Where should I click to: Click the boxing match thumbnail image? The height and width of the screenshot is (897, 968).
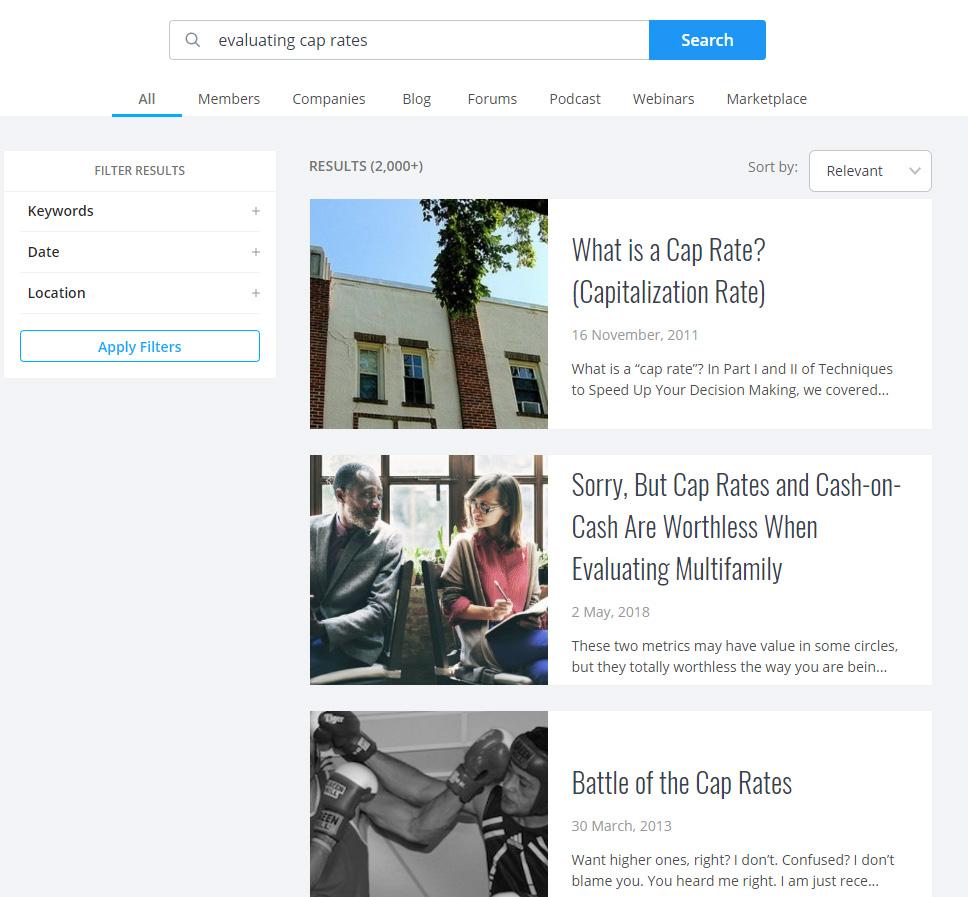coord(428,804)
